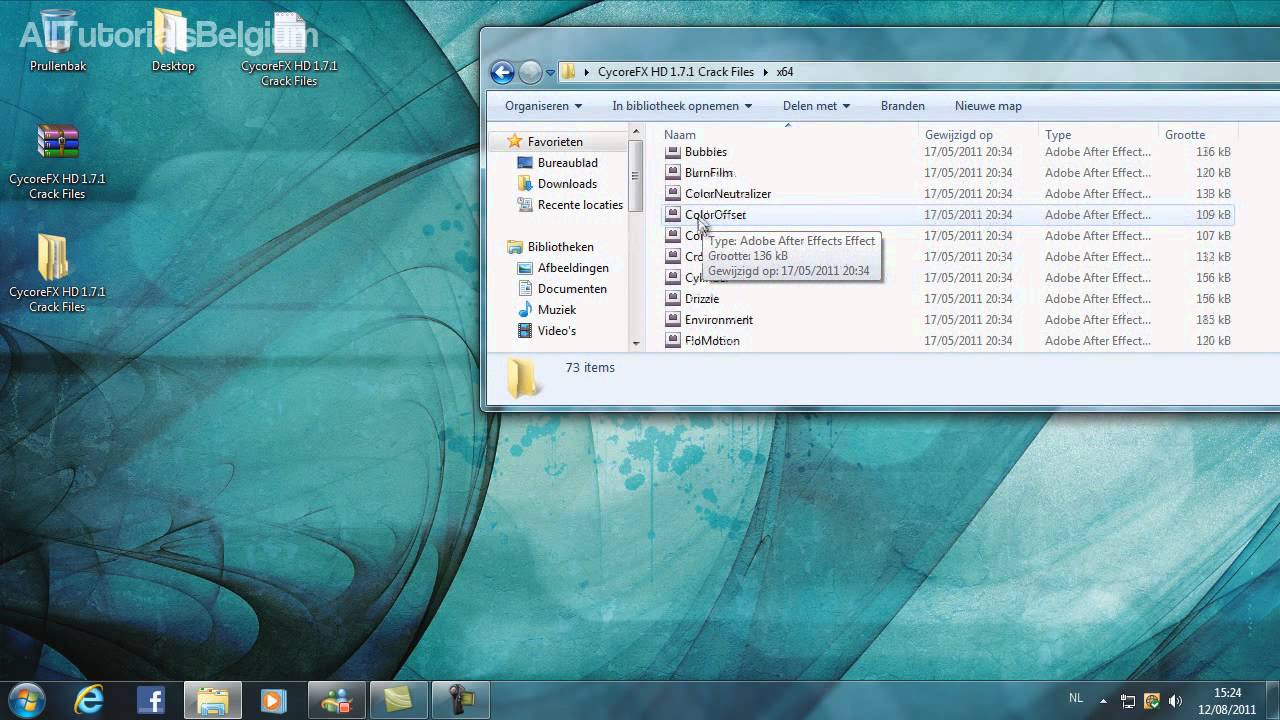Open the Sticky Notes taskbar button
The width and height of the screenshot is (1280, 720).
click(x=398, y=700)
